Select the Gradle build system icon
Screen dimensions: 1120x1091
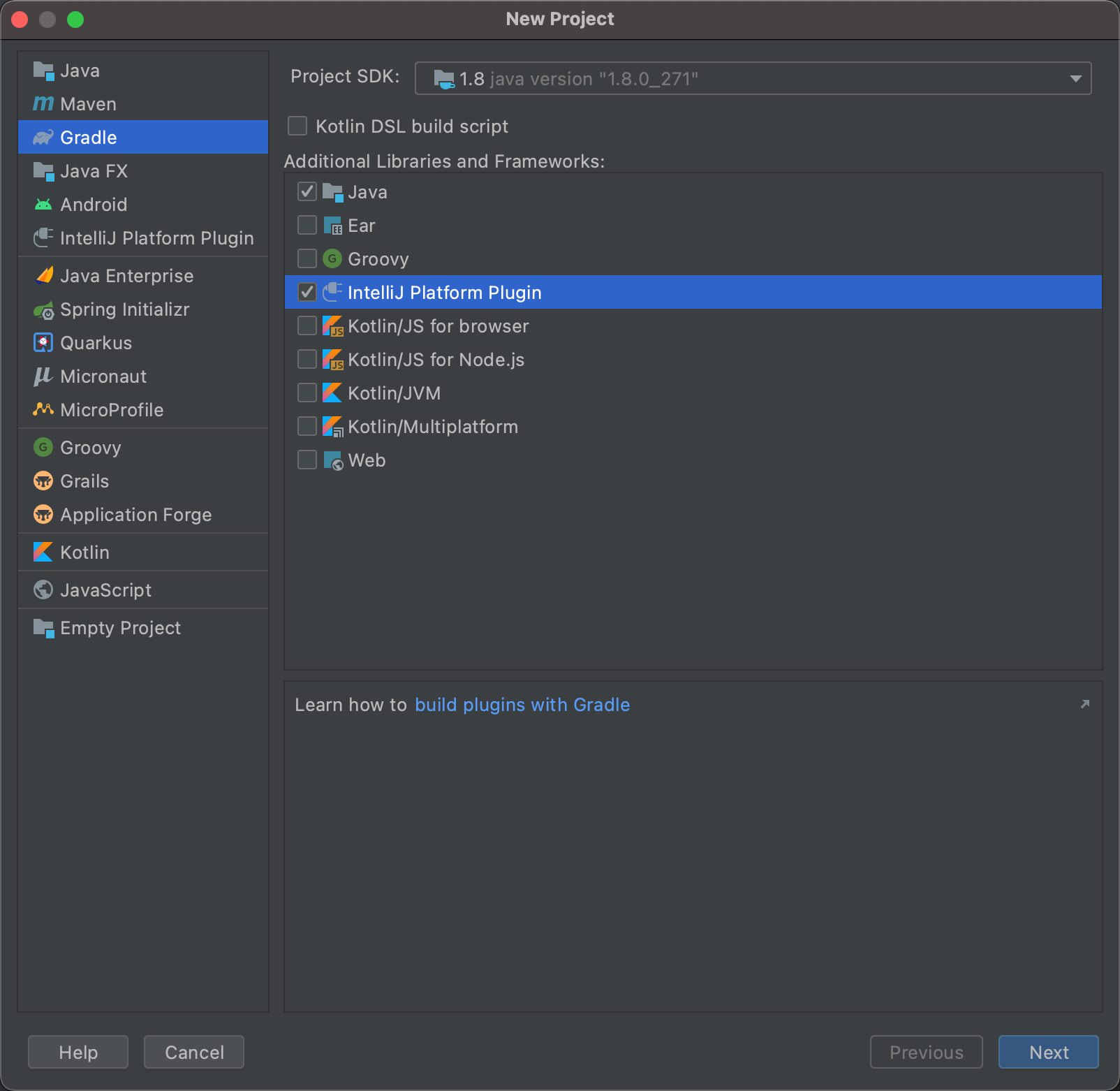[x=43, y=137]
